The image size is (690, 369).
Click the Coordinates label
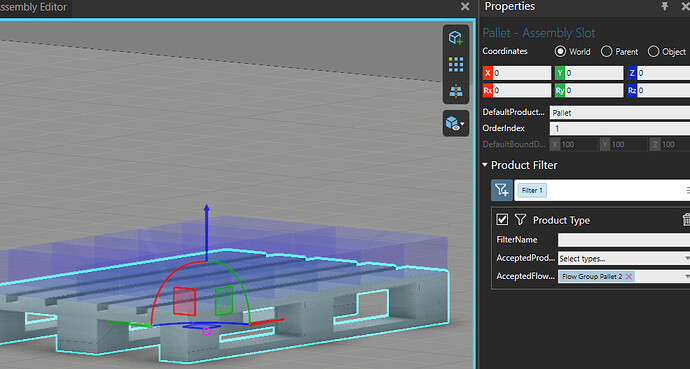(x=505, y=51)
